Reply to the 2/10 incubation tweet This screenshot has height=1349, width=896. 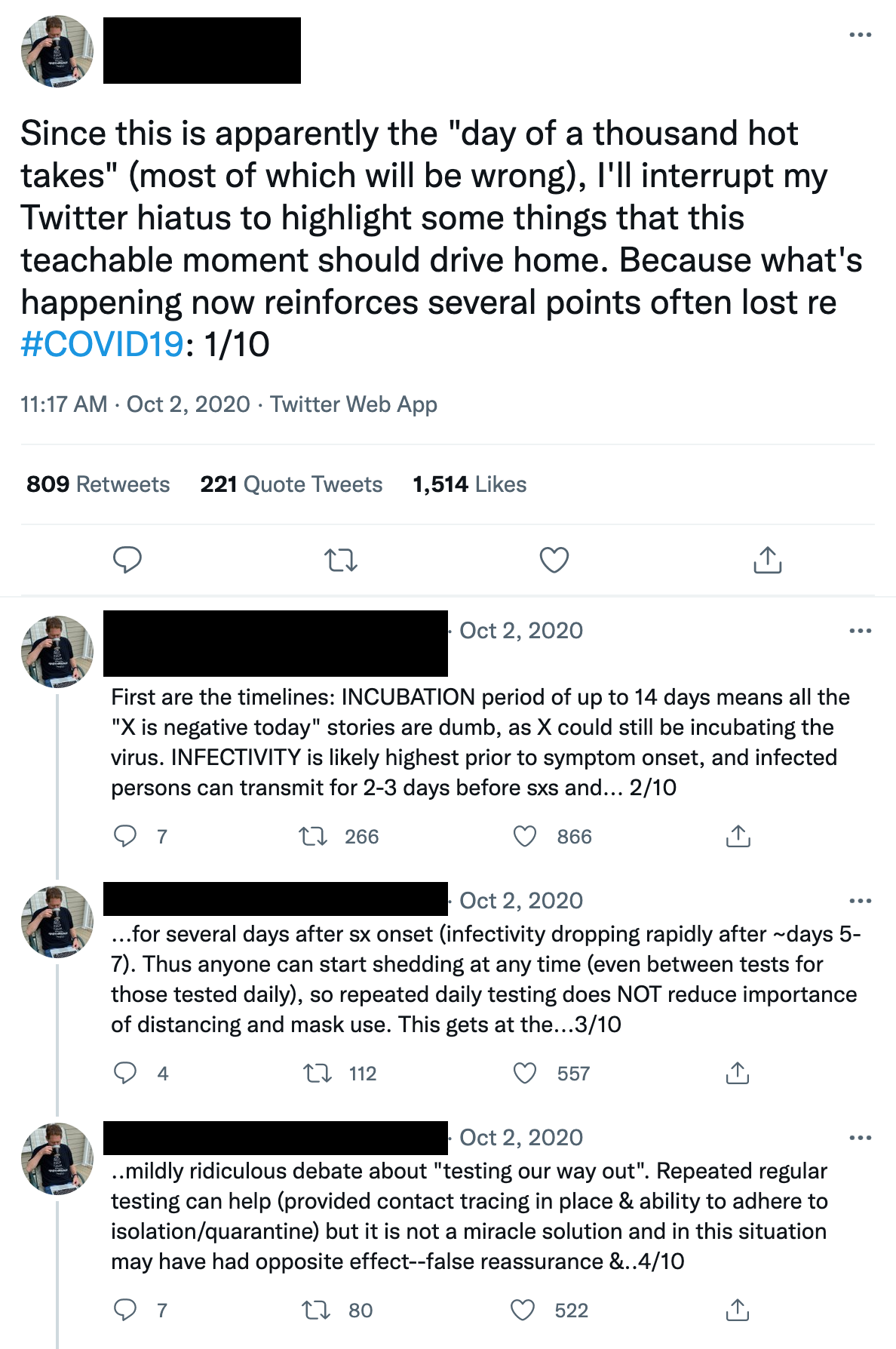(125, 836)
